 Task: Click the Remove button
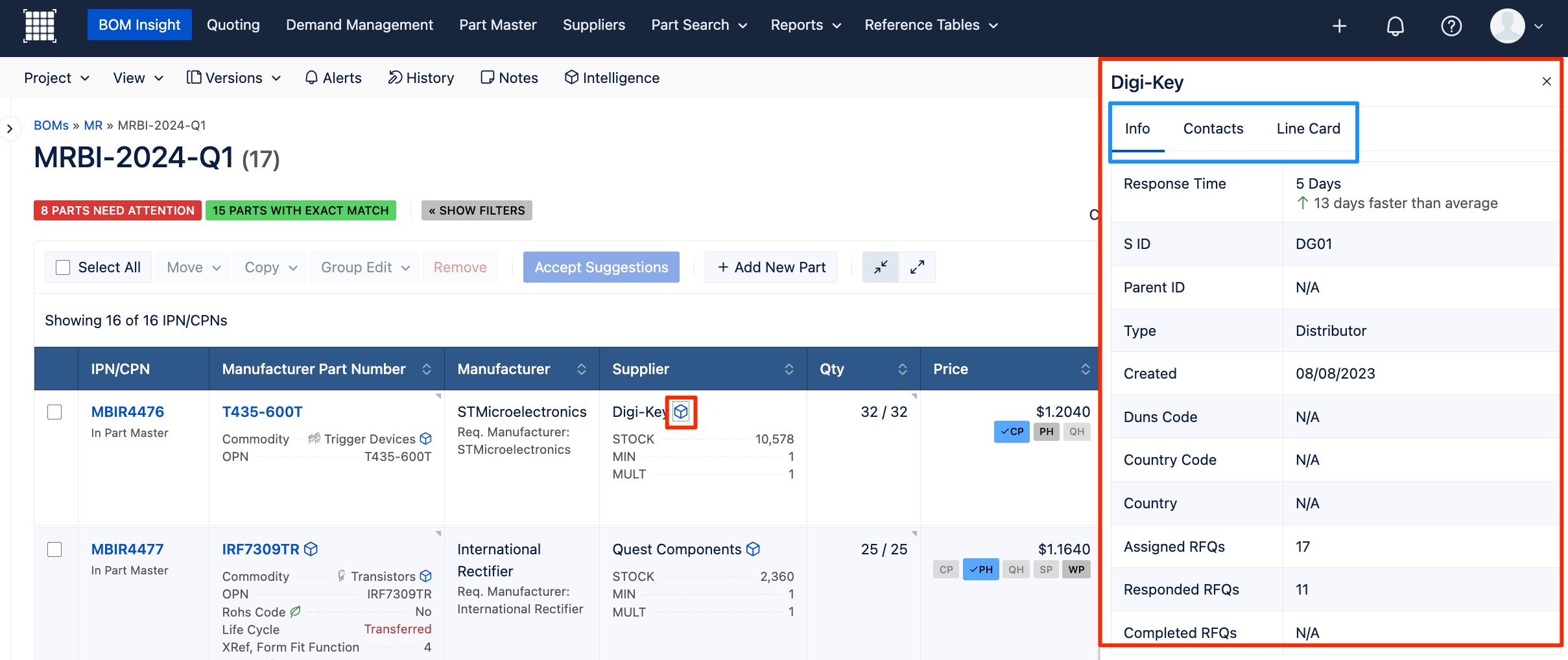tap(460, 267)
